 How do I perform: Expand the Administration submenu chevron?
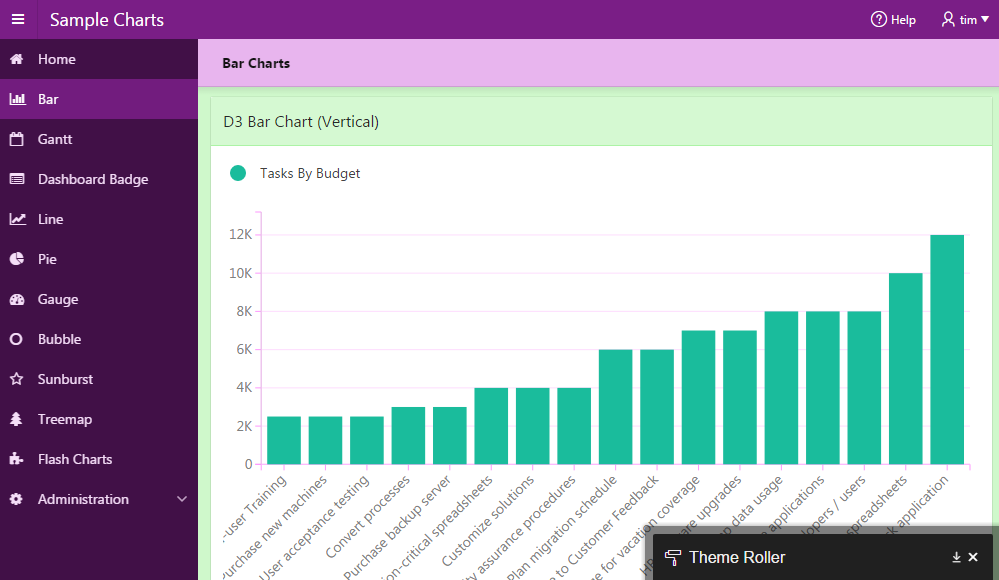(x=181, y=499)
